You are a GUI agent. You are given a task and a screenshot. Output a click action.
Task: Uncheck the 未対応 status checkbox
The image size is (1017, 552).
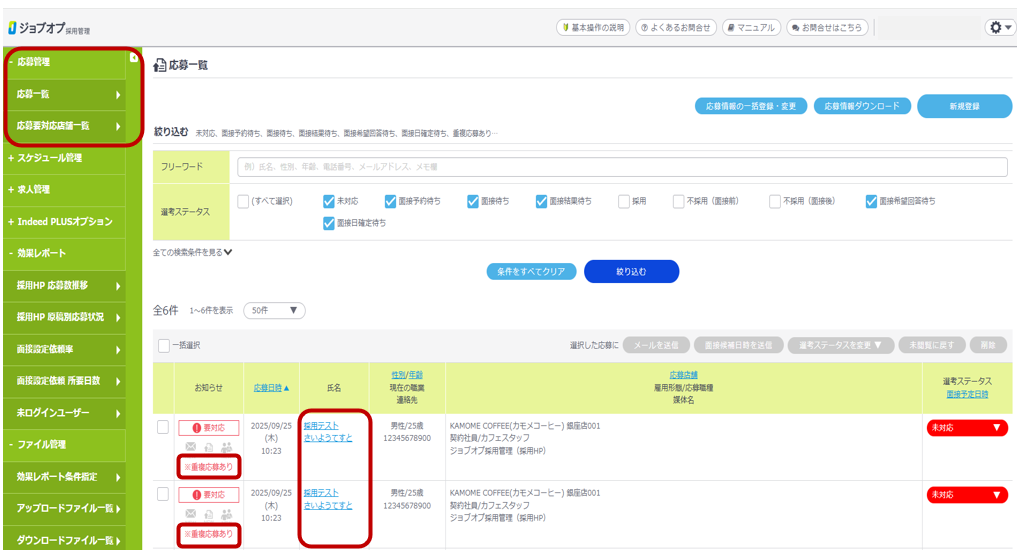point(329,201)
